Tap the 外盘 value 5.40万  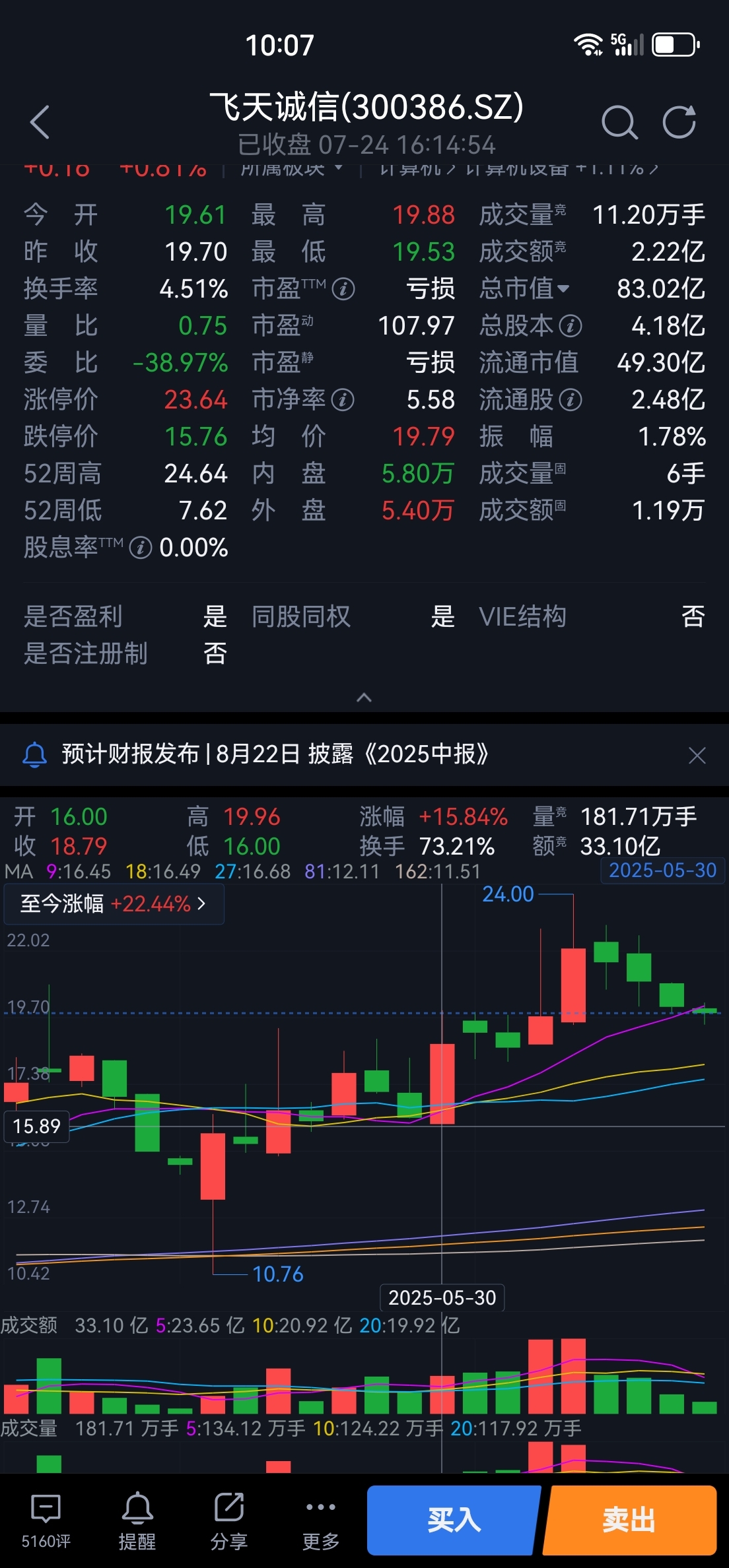pyautogui.click(x=418, y=511)
